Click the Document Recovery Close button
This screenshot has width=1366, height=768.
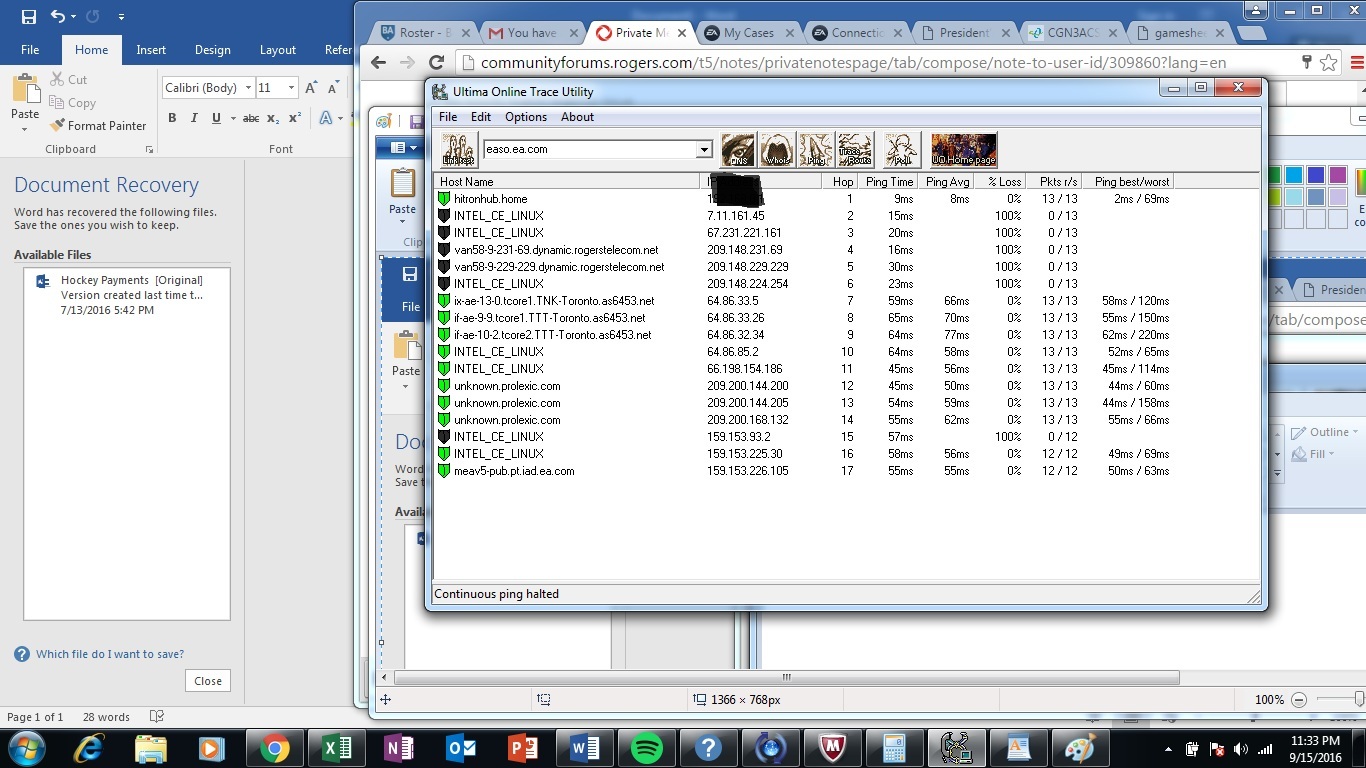click(208, 681)
